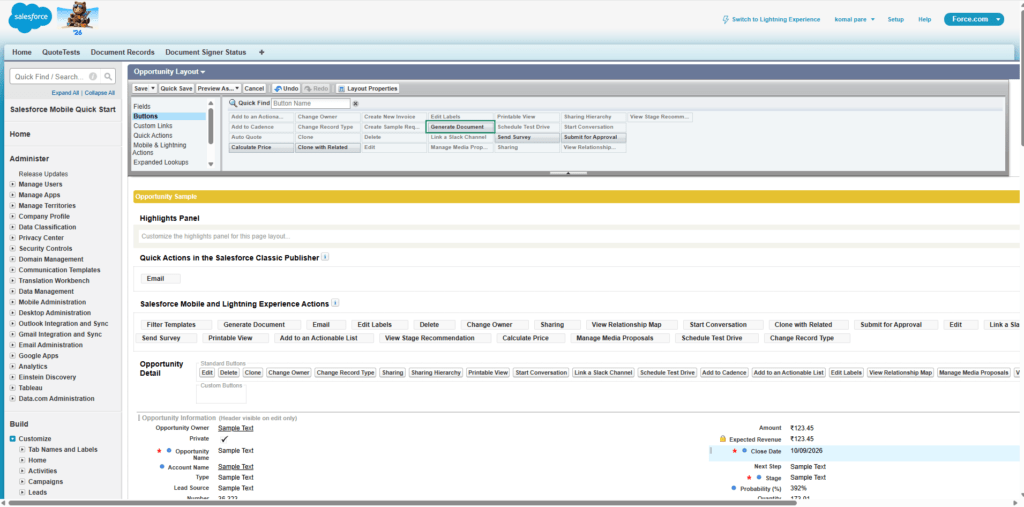Select Generate Document in the button palette

tap(460, 127)
